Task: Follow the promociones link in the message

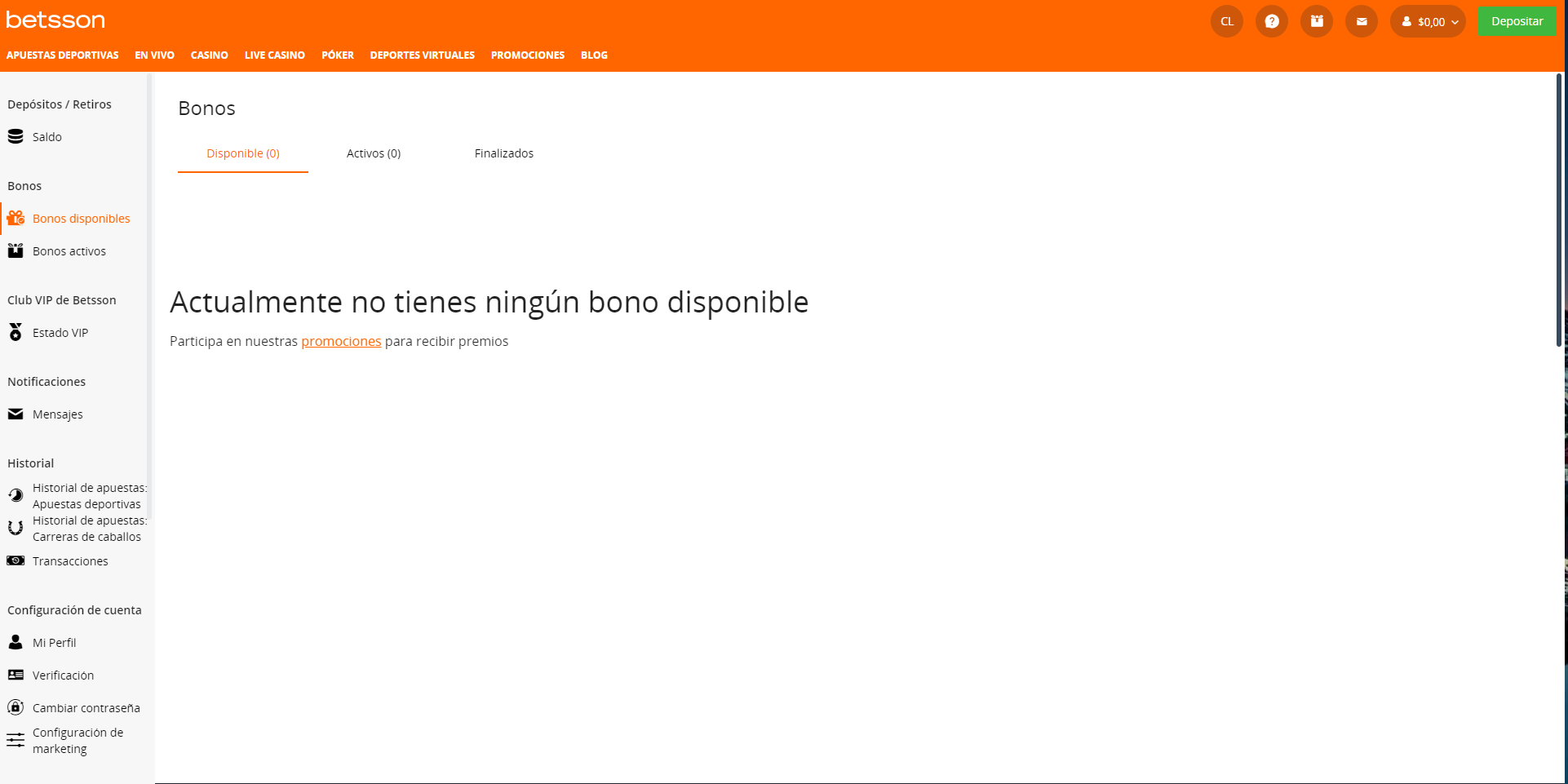Action: [341, 341]
